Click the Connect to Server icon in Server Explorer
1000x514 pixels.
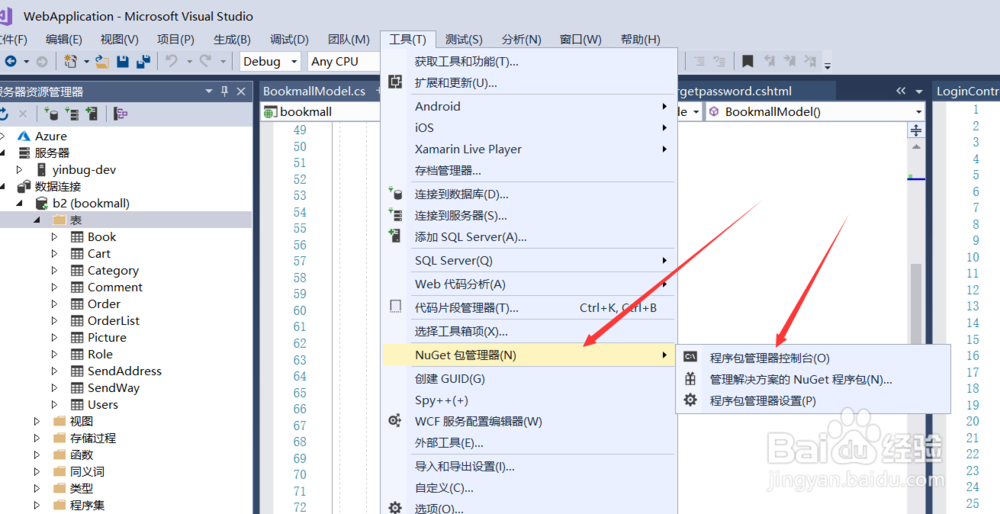(x=72, y=114)
